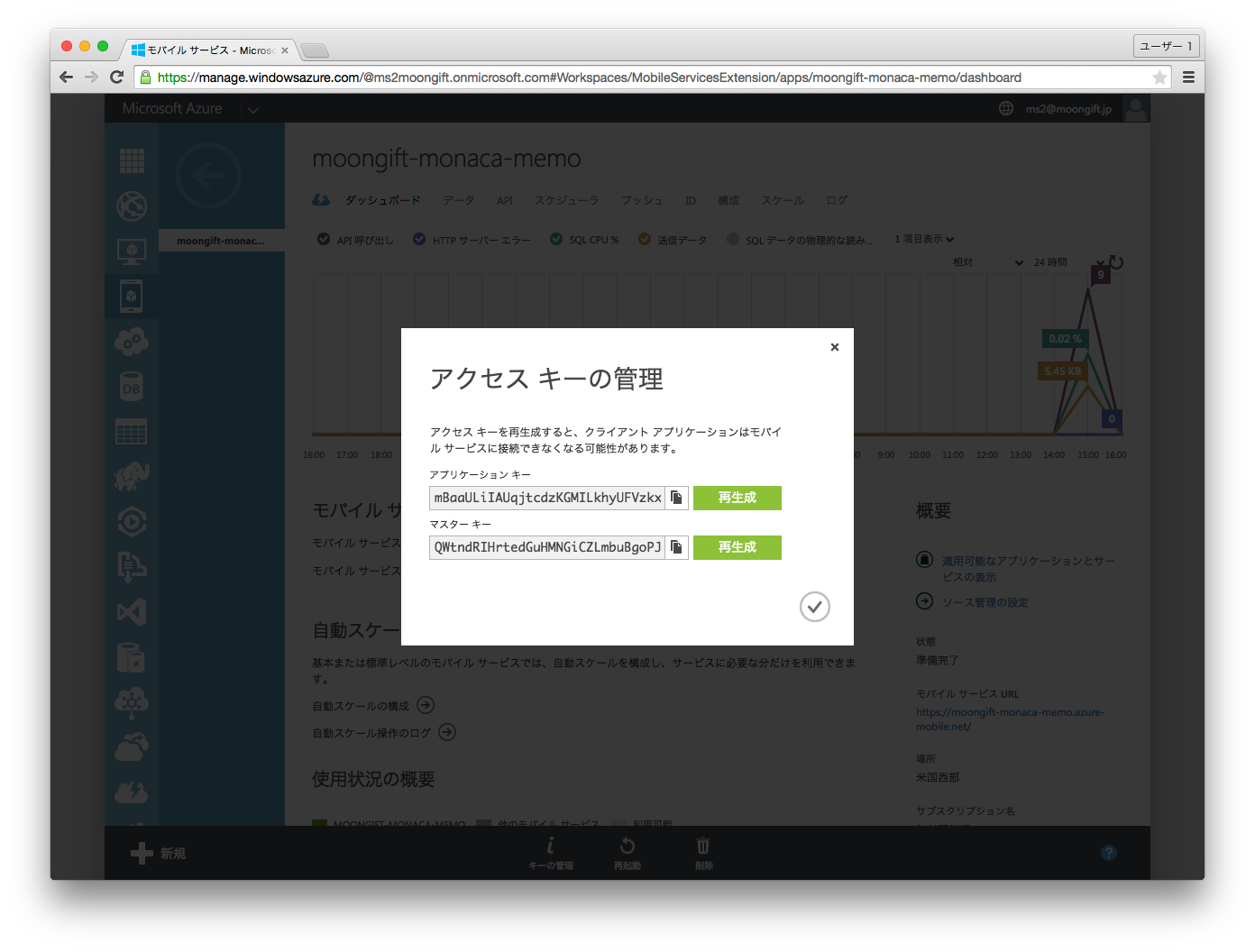Close the access key management dialog
Image resolution: width=1255 pixels, height=952 pixels.
tap(835, 347)
